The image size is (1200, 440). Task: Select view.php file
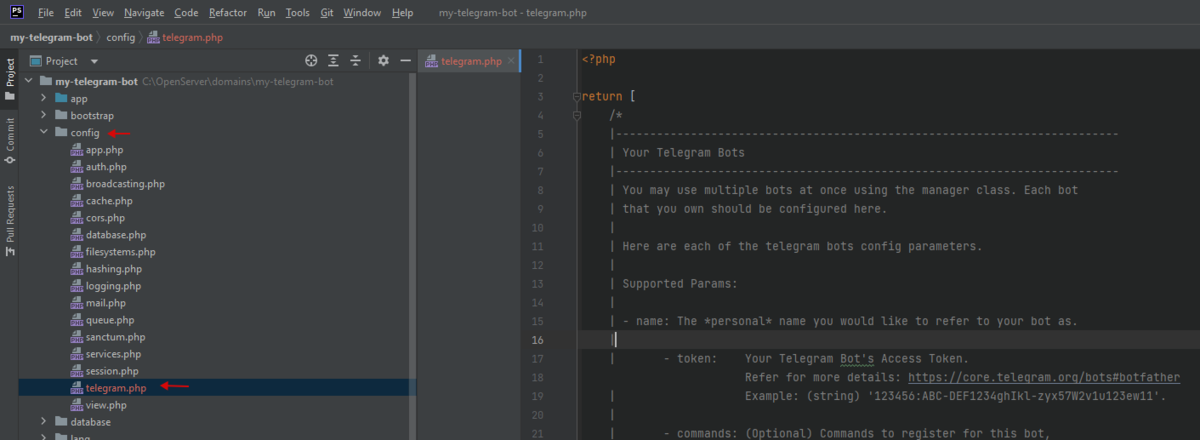(106, 405)
